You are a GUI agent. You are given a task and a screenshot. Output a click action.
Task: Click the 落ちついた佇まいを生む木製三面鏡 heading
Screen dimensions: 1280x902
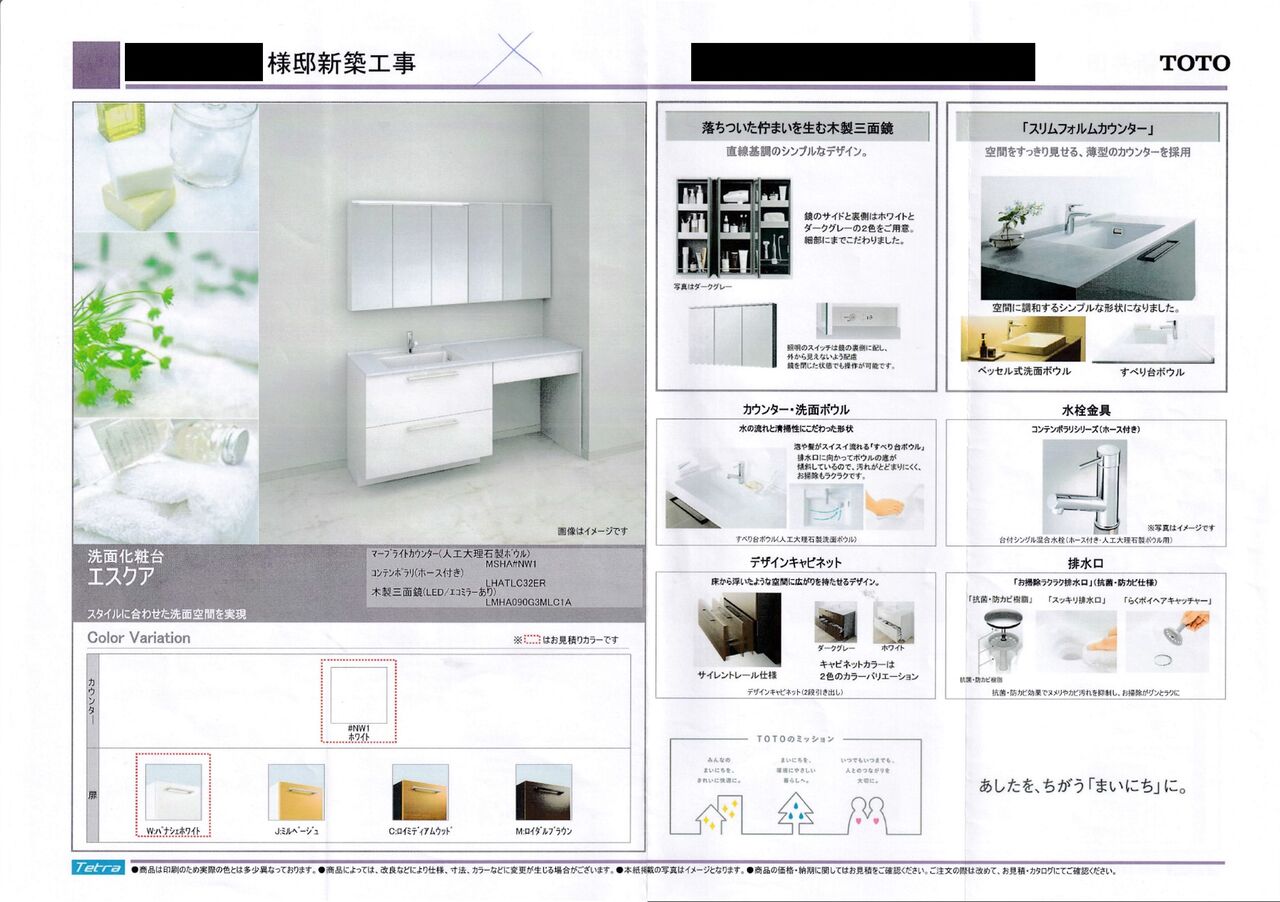[797, 127]
